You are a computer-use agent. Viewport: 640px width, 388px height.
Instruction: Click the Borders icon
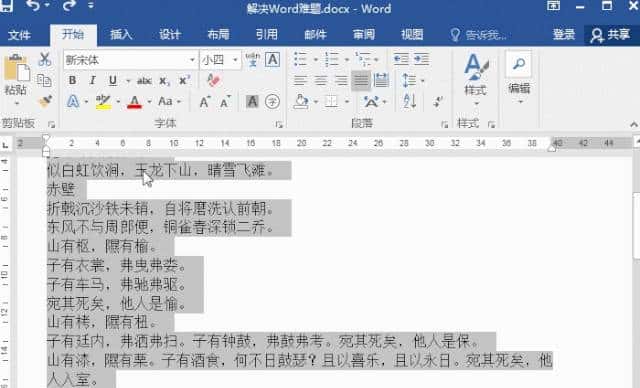pyautogui.click(x=331, y=102)
